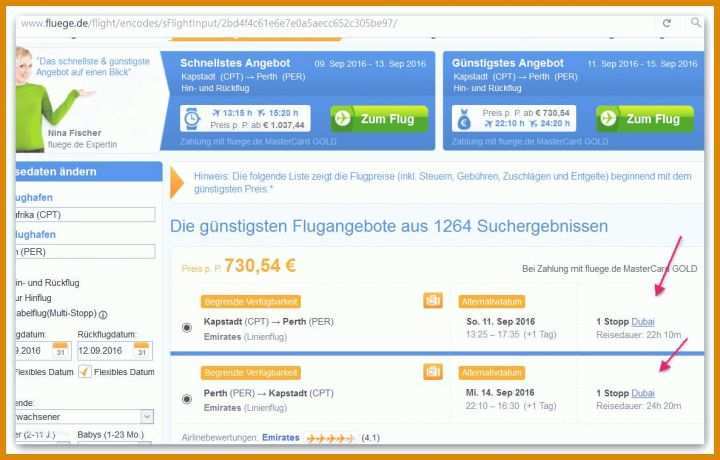Click Begrenzte Verfügbarkeit badge on outbound flight
Image resolution: width=720 pixels, height=460 pixels.
click(x=251, y=302)
